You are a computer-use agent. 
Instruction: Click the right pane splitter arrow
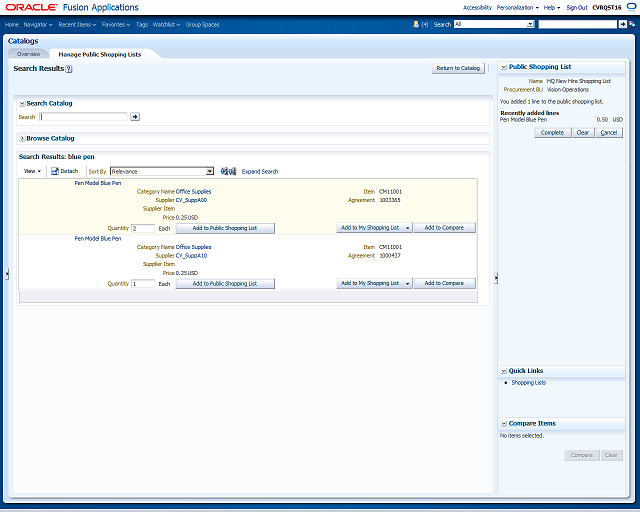(x=496, y=278)
